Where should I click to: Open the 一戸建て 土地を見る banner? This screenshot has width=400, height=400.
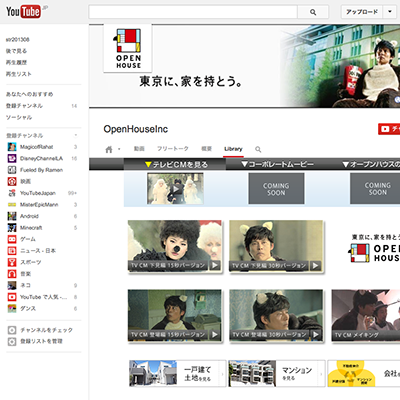click(x=177, y=373)
